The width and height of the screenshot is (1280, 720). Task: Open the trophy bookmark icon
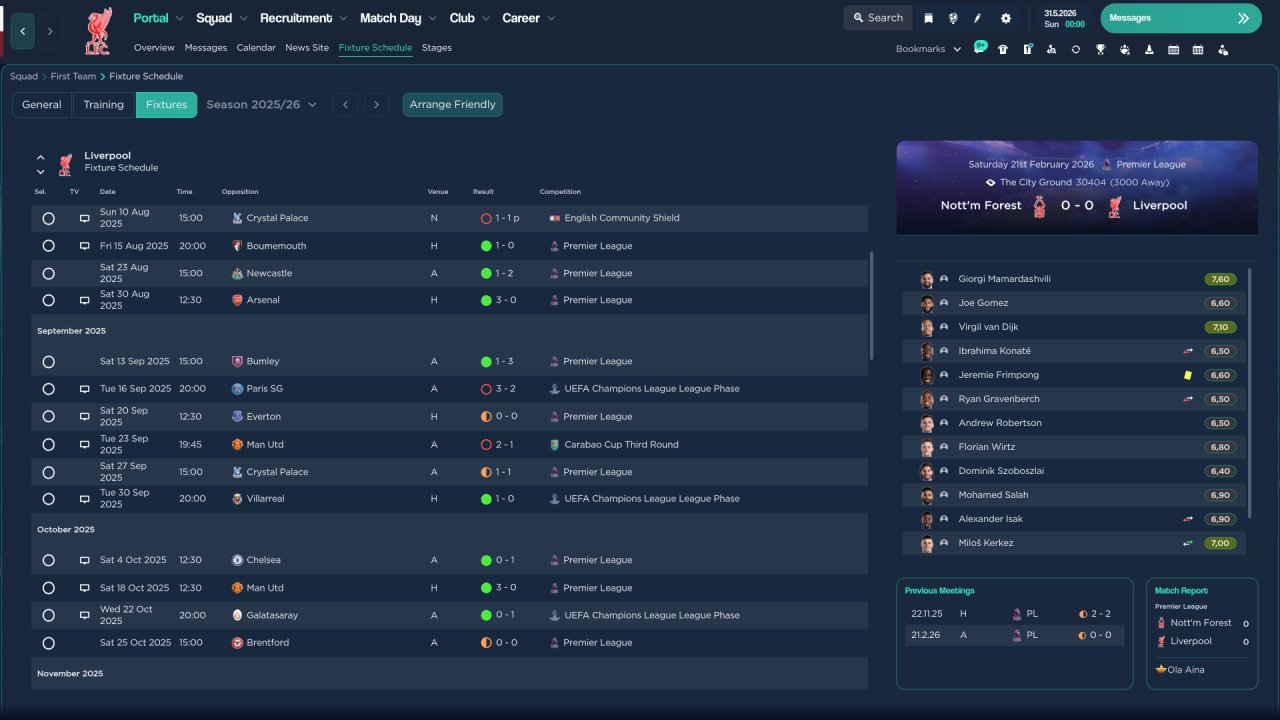[x=1100, y=49]
